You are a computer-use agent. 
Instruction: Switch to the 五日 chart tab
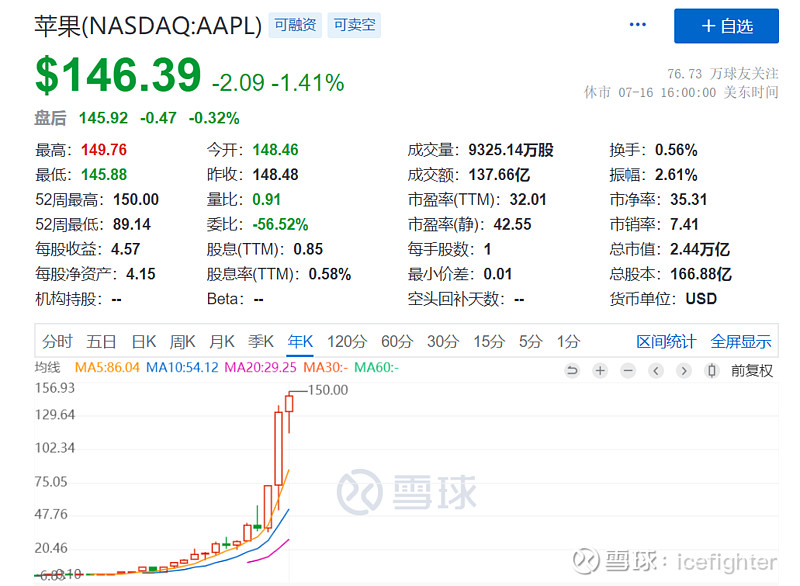101,341
